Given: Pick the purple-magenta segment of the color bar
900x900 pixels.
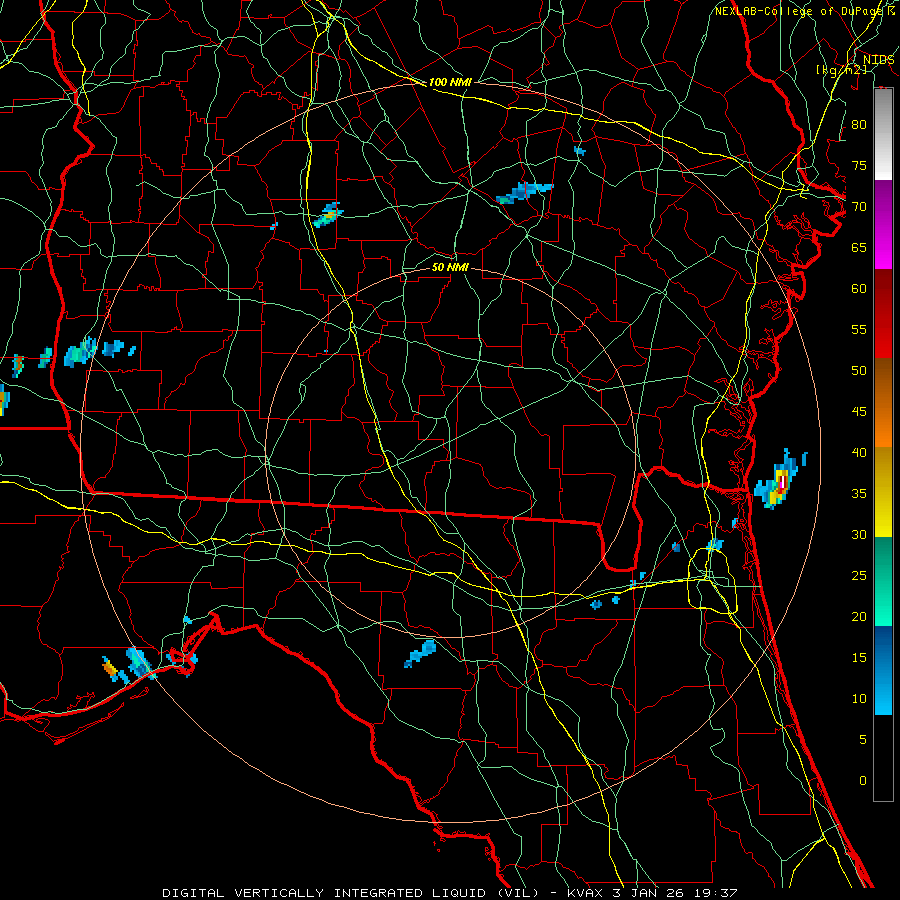Looking at the screenshot, I should click(883, 225).
